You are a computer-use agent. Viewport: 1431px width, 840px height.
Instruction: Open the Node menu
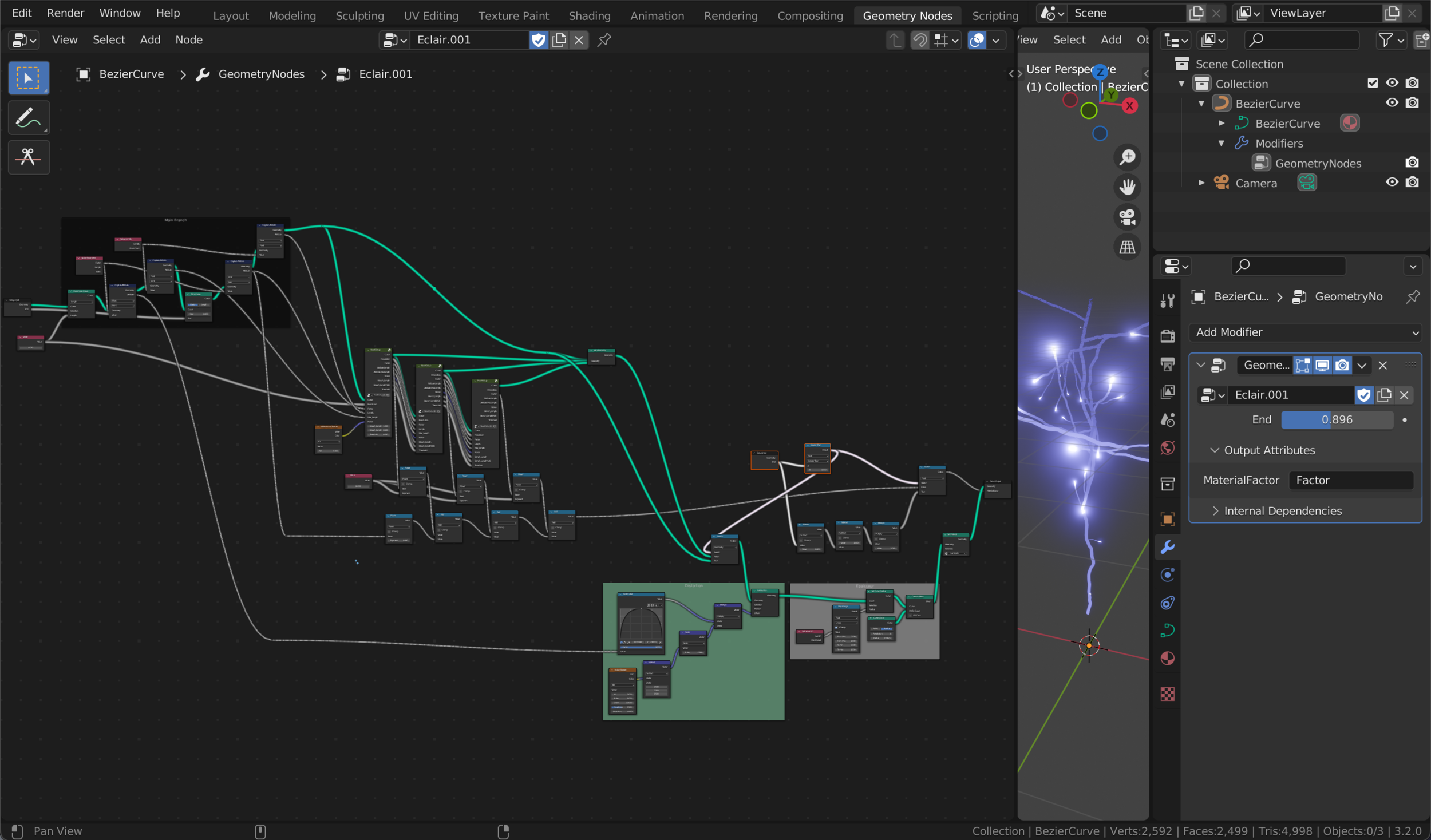tap(188, 40)
